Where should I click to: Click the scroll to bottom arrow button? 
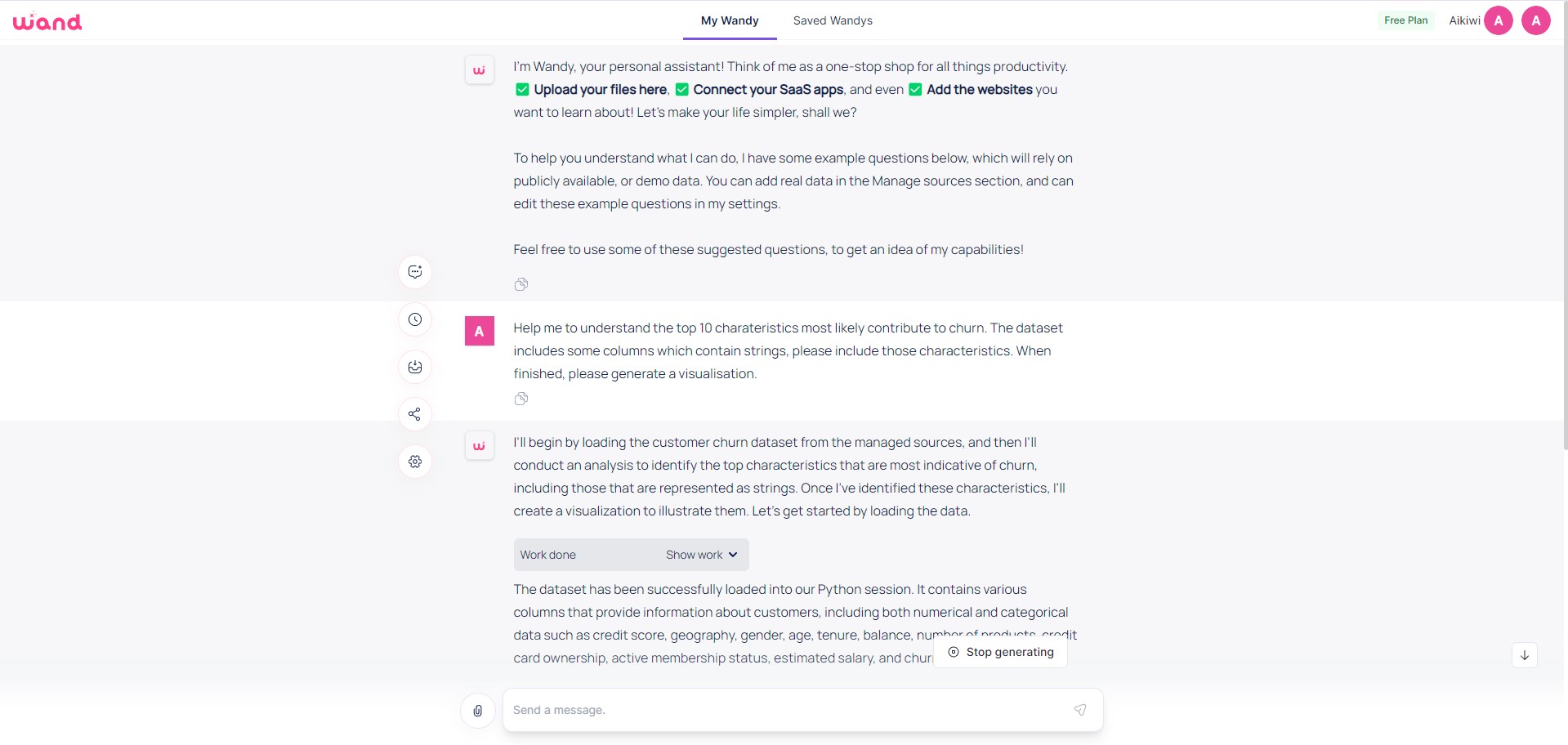1525,655
